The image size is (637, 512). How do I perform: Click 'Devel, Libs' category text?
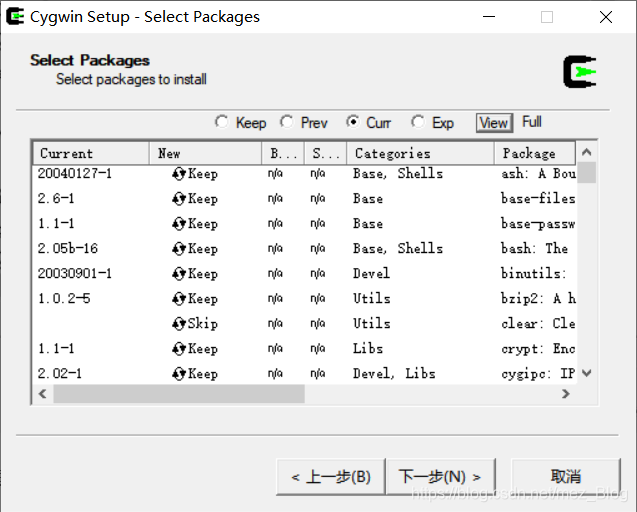click(394, 373)
